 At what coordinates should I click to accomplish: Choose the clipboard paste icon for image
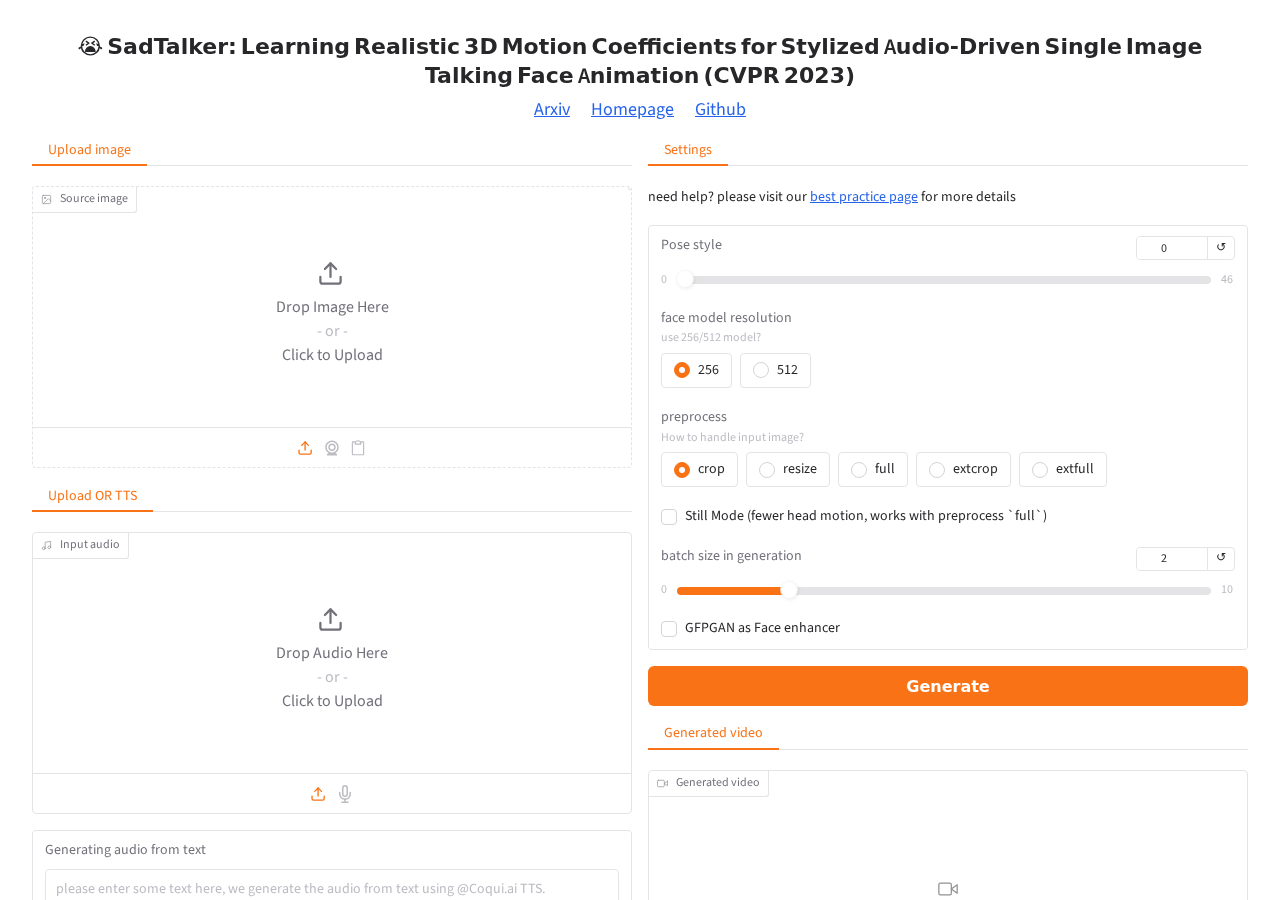pyautogui.click(x=358, y=448)
